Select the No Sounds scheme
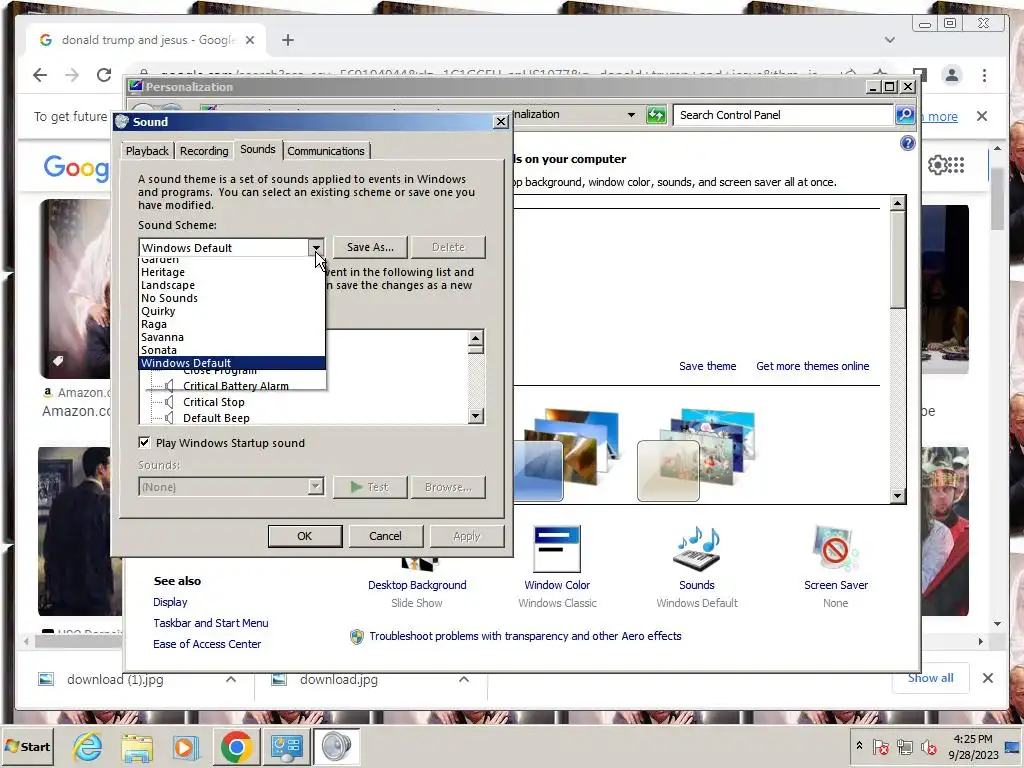1024x768 pixels. [x=232, y=298]
